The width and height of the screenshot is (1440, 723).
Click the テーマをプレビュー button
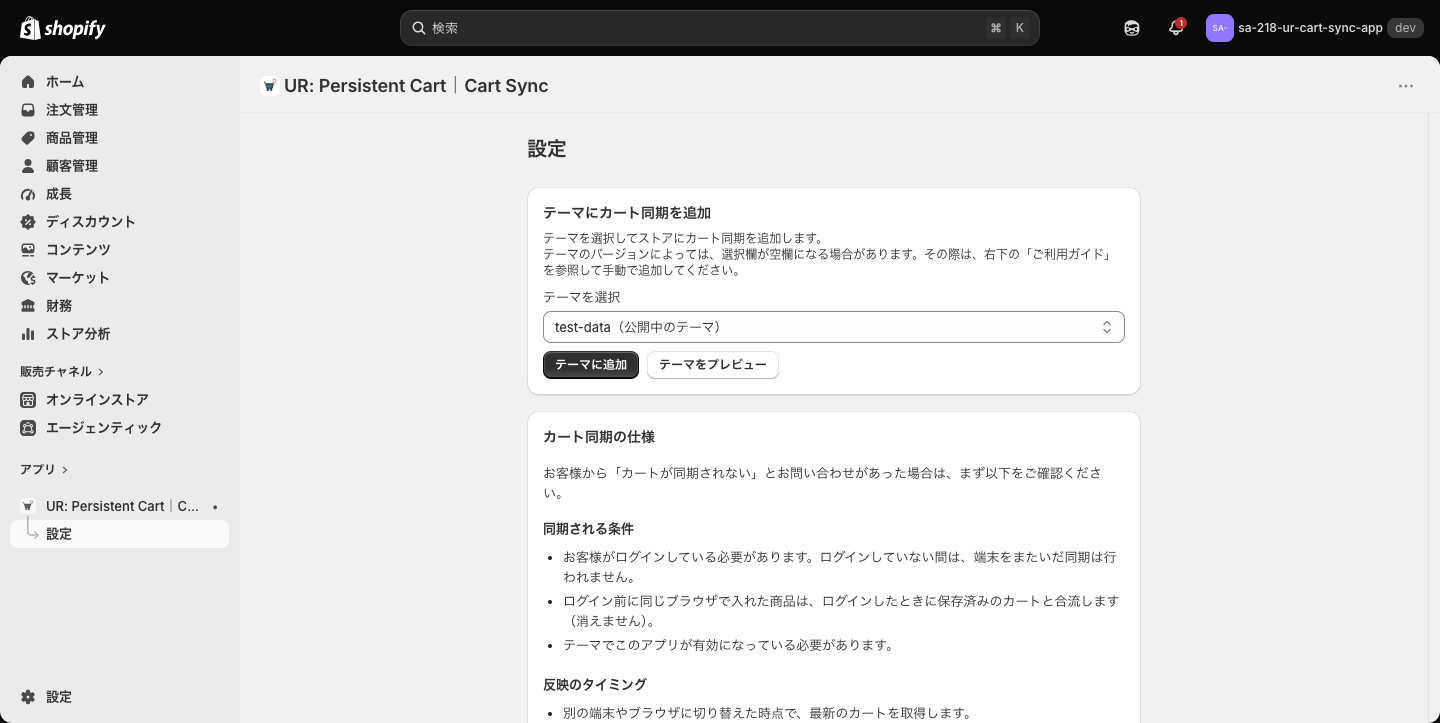713,365
